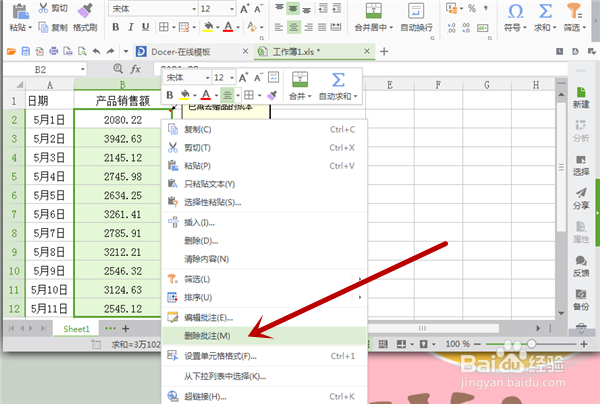The image size is (600, 404).
Task: Select column header G
Action: coord(487,85)
